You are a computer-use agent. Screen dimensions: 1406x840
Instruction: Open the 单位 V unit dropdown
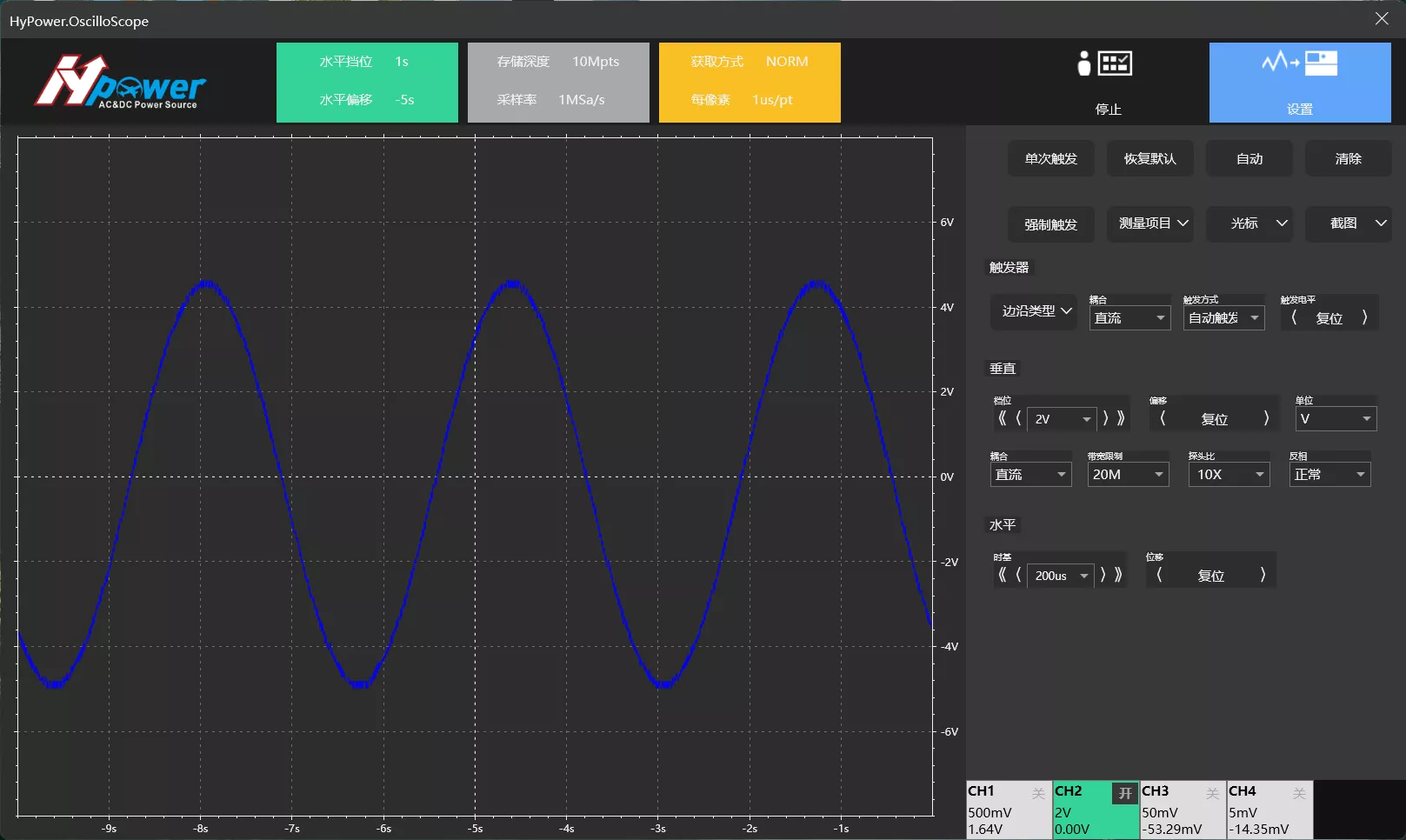tap(1336, 418)
